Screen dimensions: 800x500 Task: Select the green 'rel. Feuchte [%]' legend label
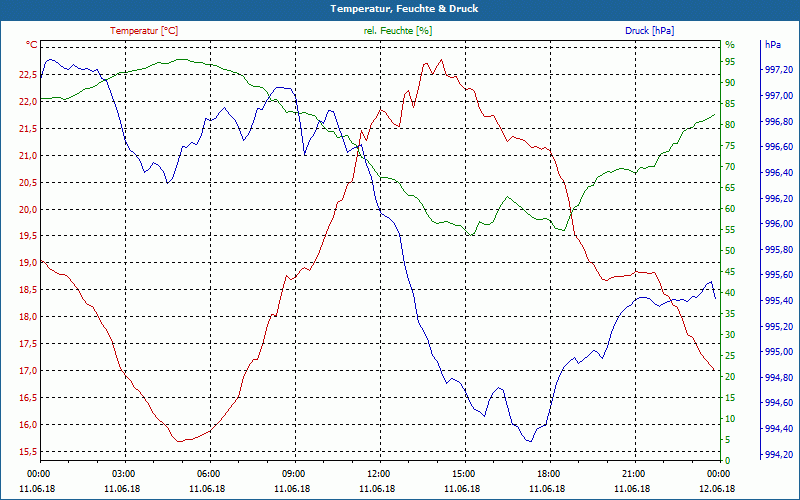[398, 31]
